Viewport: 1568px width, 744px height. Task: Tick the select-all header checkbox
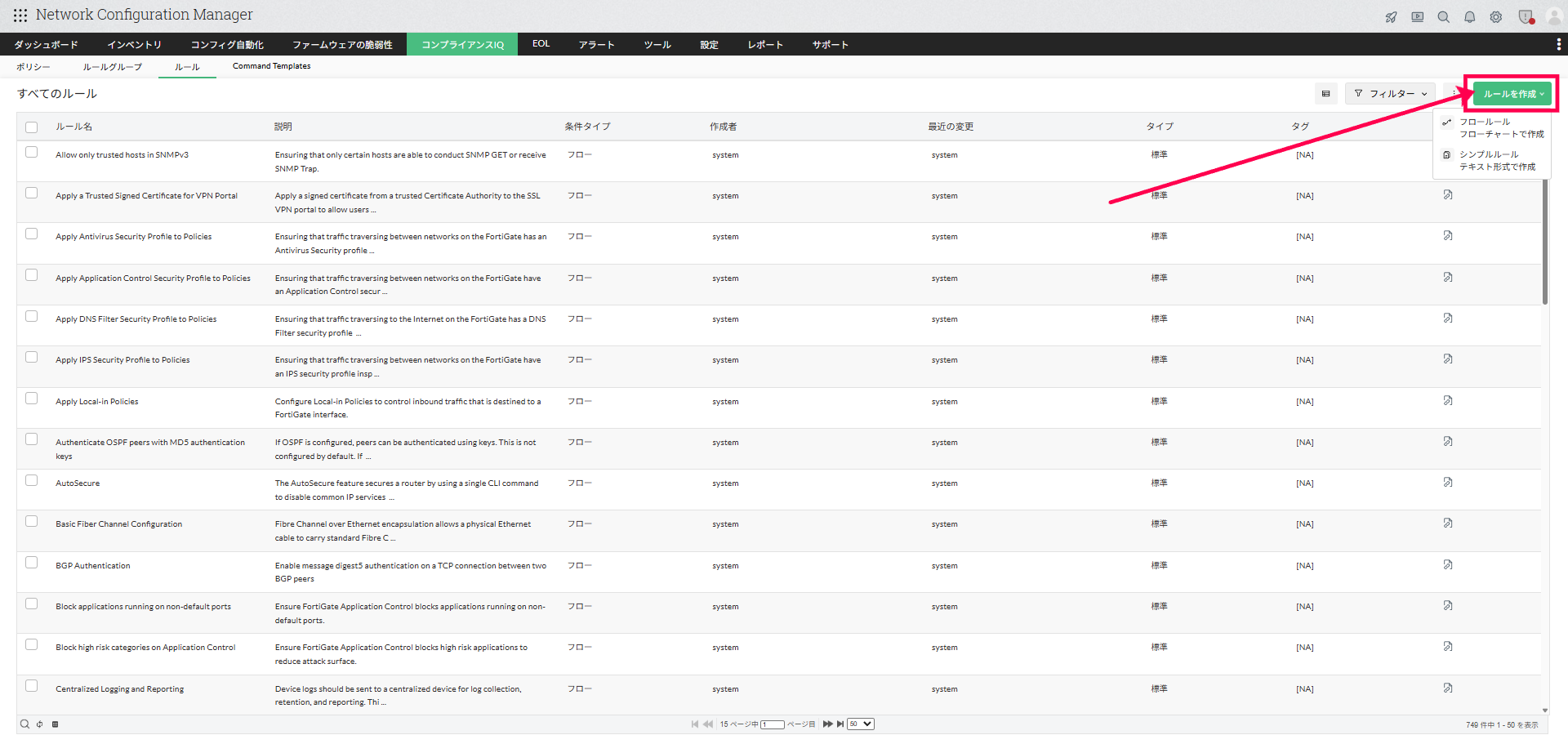pyautogui.click(x=32, y=127)
